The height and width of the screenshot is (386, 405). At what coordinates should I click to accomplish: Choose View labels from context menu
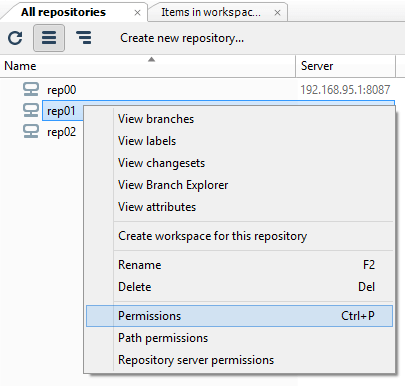[239, 141]
